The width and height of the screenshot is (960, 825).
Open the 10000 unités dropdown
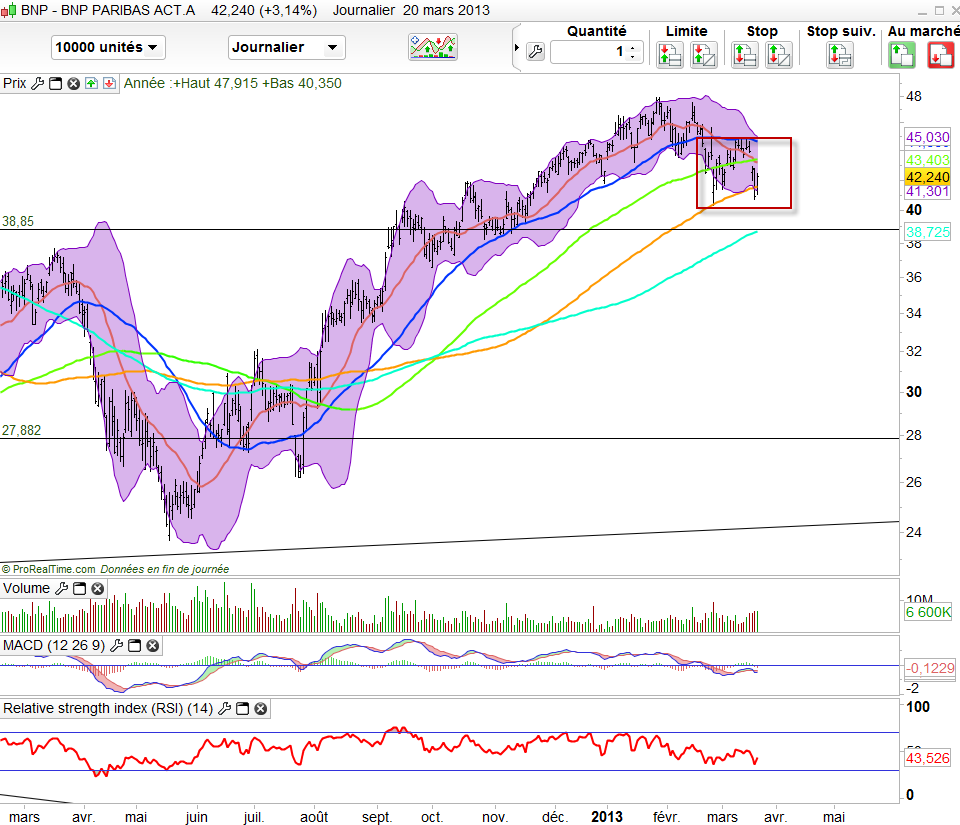(x=108, y=47)
